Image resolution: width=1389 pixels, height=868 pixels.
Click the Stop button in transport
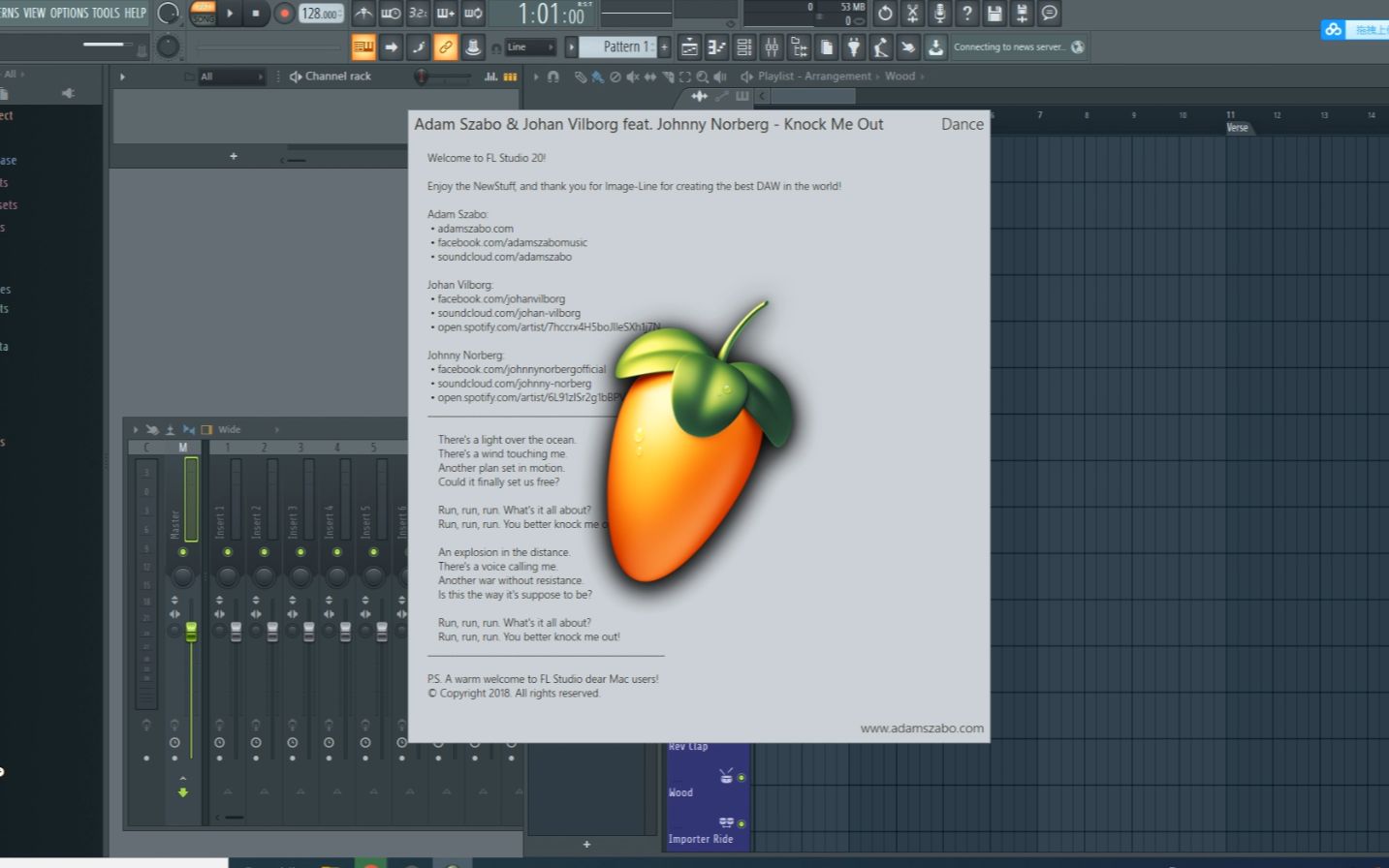[x=256, y=14]
